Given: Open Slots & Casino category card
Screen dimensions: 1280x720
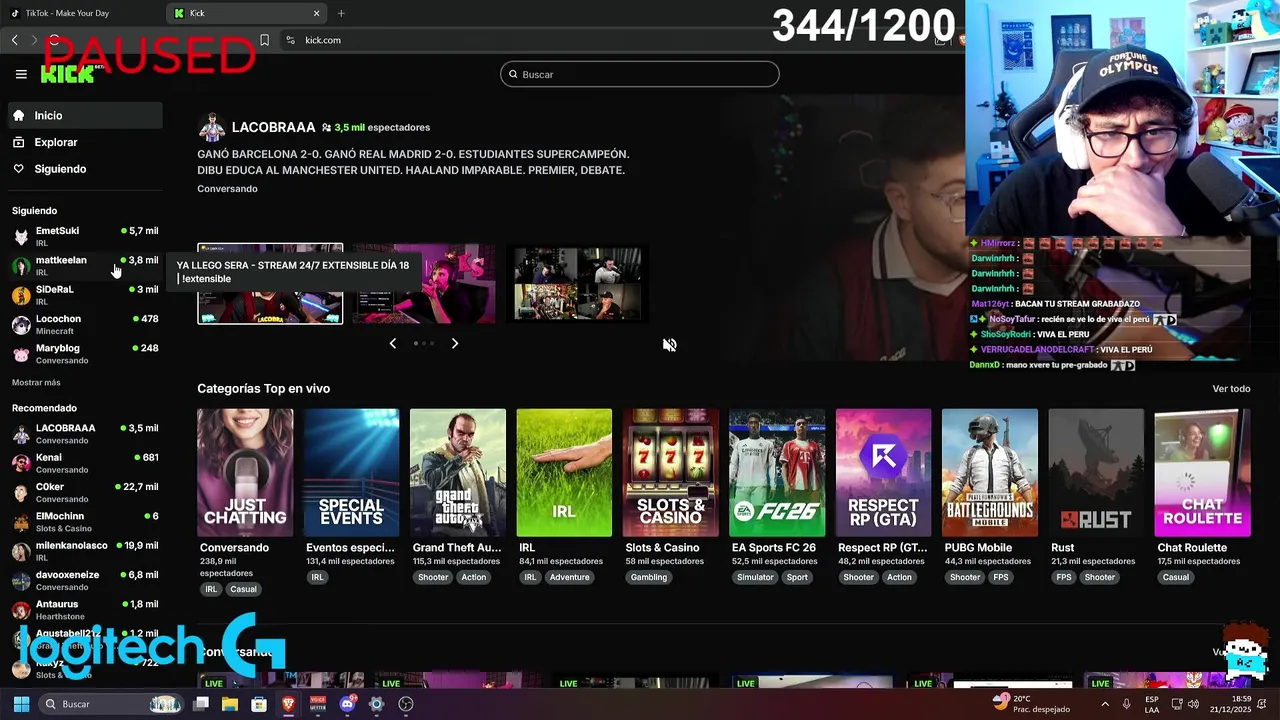Looking at the screenshot, I should (671, 473).
